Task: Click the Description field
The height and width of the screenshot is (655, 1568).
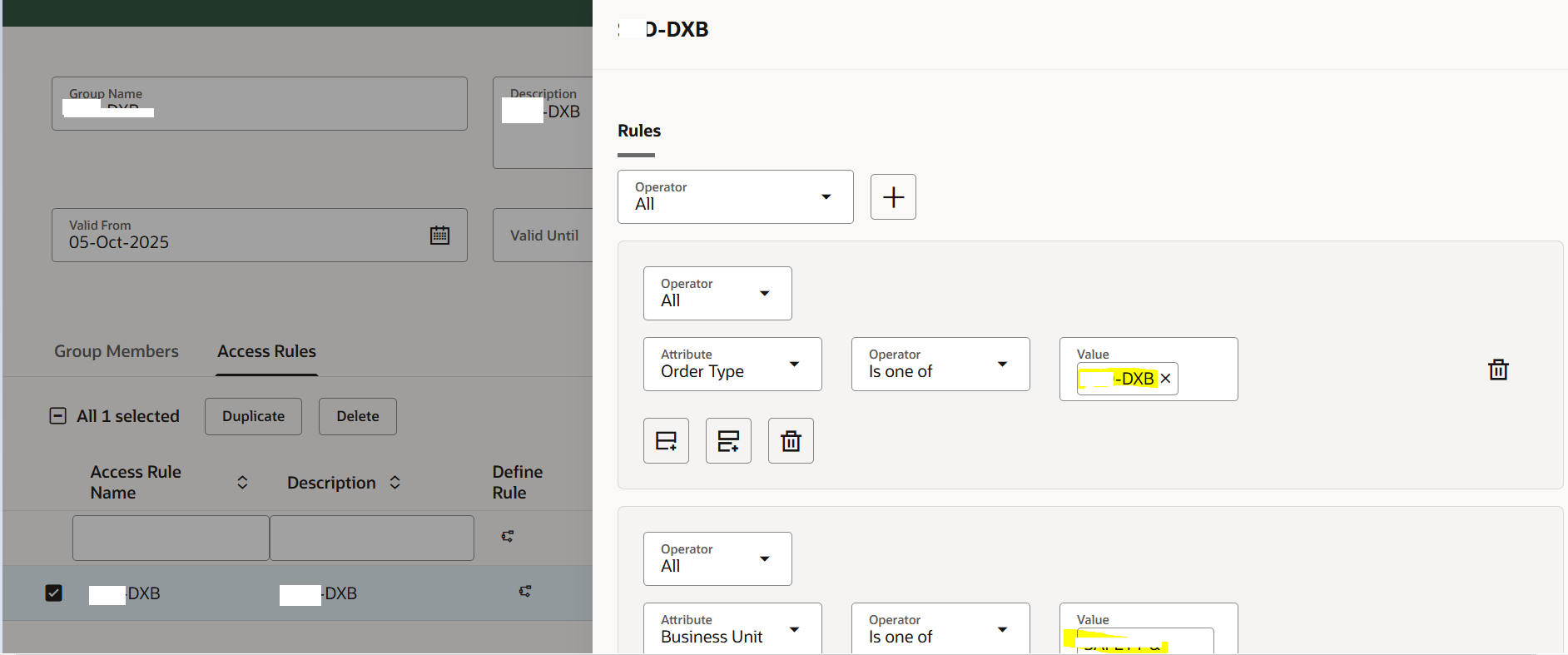Action: click(543, 123)
